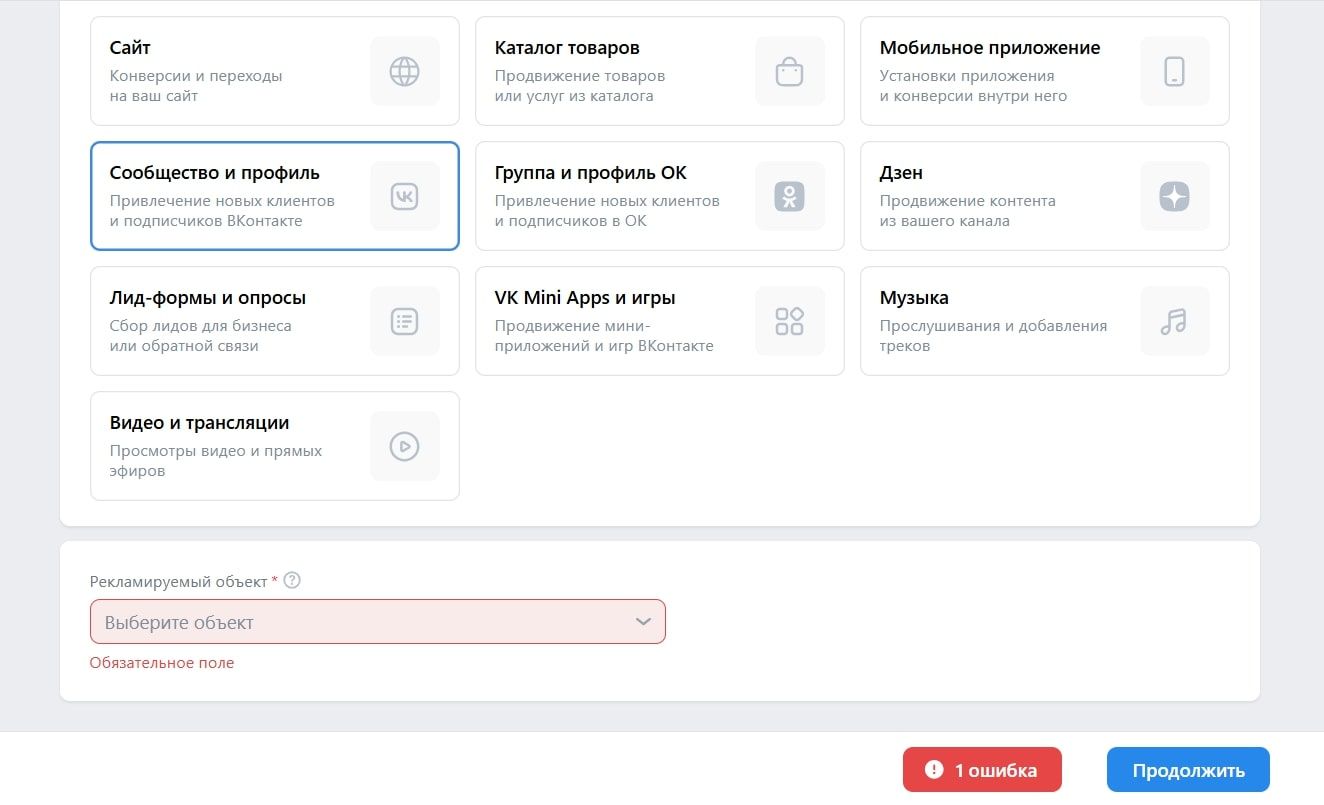Screen dimensions: 1324x805
Task: Click the play icon for Видео и трансляции
Action: [404, 446]
